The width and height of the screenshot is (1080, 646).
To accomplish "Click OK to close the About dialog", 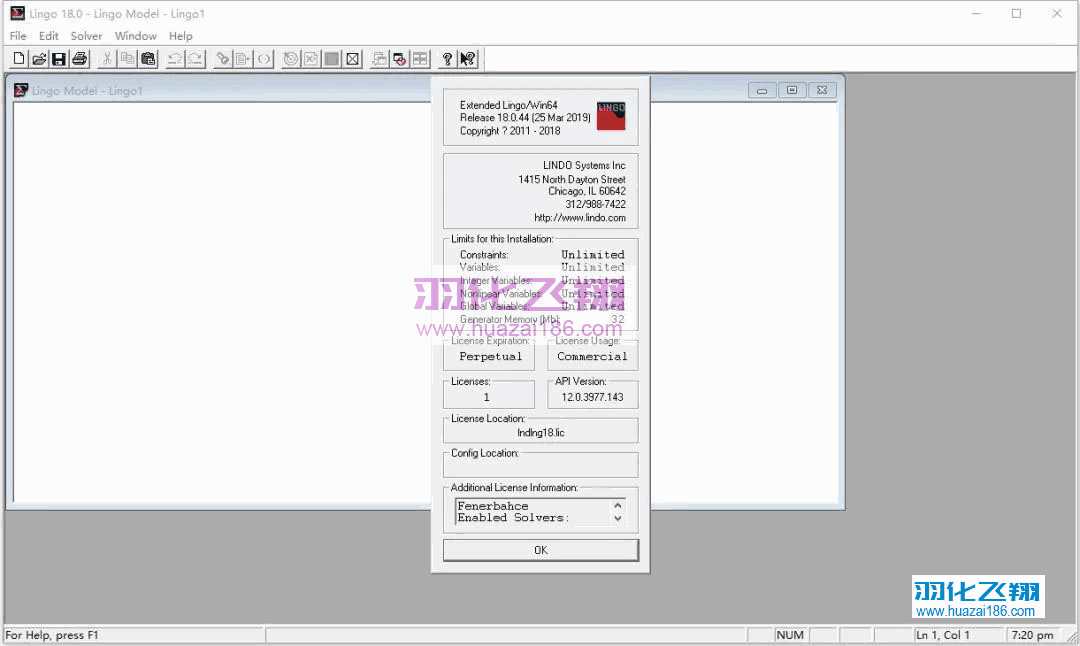I will click(541, 550).
